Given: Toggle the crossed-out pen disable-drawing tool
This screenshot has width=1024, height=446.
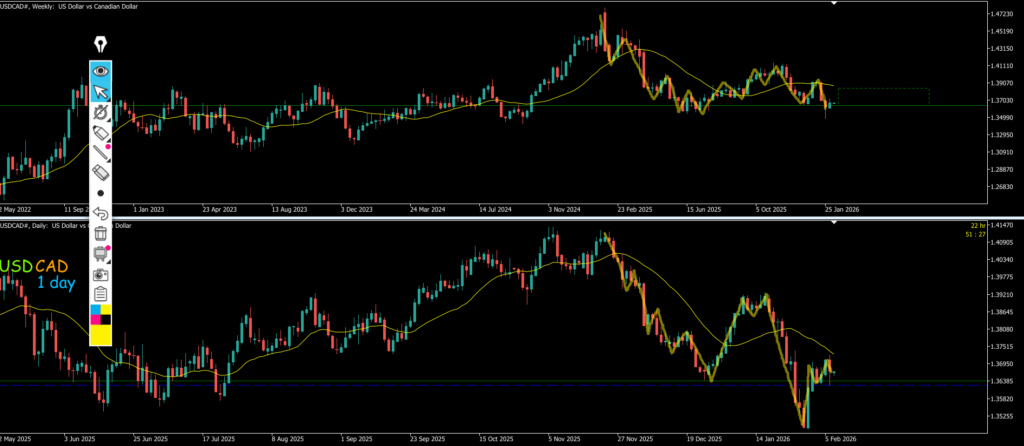Looking at the screenshot, I should tap(101, 115).
